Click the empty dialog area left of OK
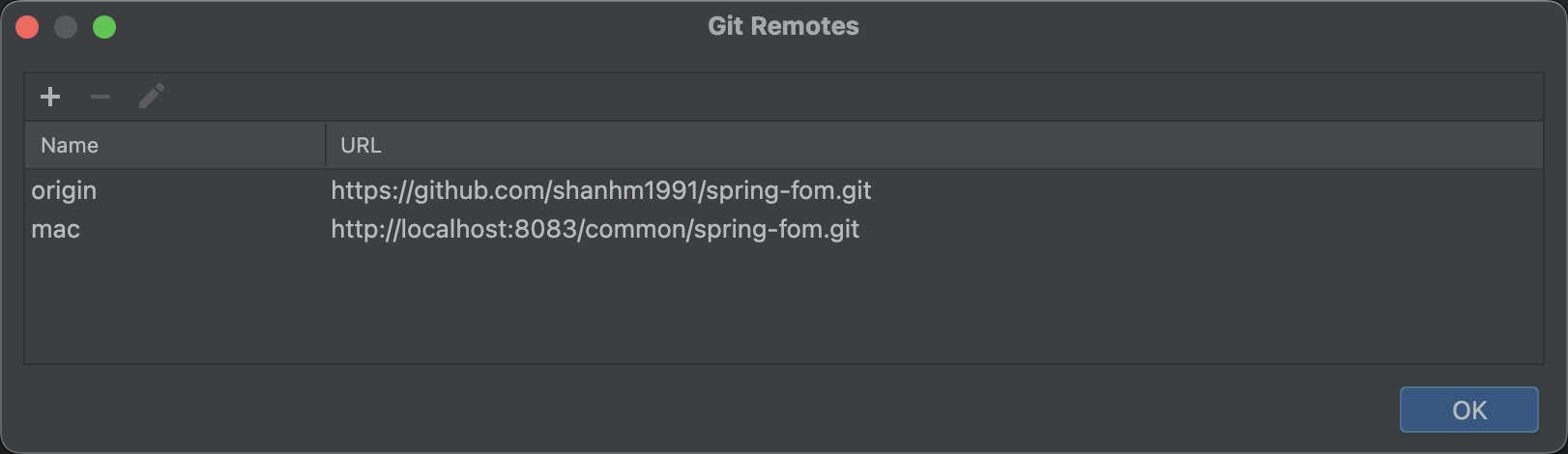This screenshot has width=1568, height=454. click(x=773, y=410)
